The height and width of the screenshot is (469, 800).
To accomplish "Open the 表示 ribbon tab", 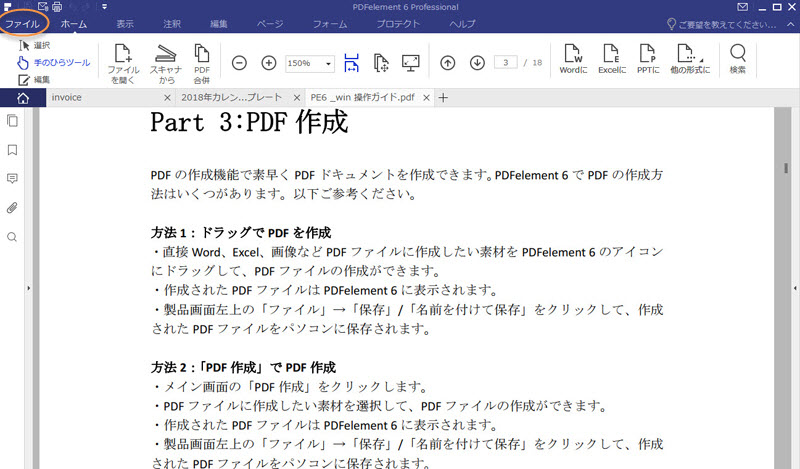I will [124, 24].
